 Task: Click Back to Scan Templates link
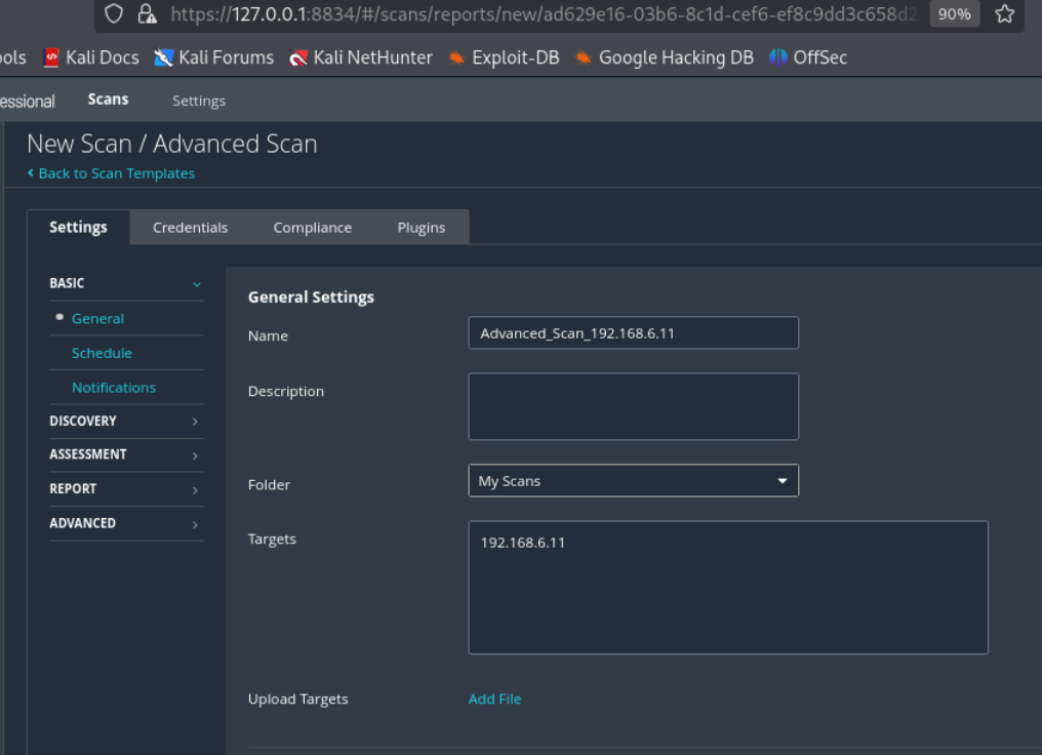[x=111, y=174]
